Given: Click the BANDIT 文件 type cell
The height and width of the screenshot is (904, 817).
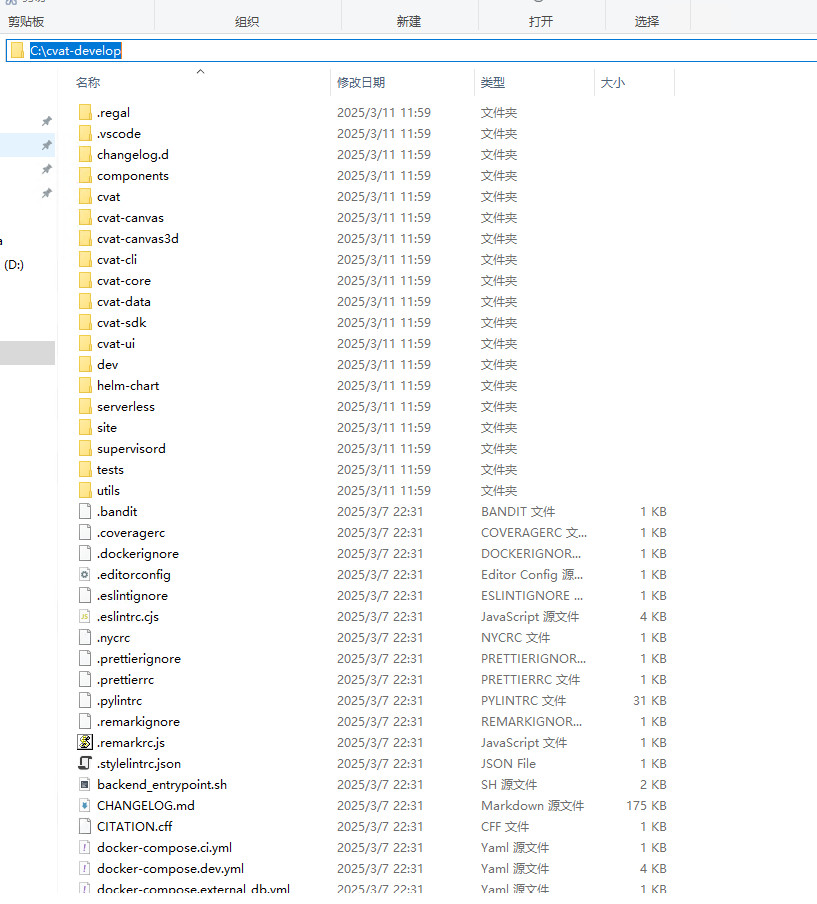Looking at the screenshot, I should [518, 511].
